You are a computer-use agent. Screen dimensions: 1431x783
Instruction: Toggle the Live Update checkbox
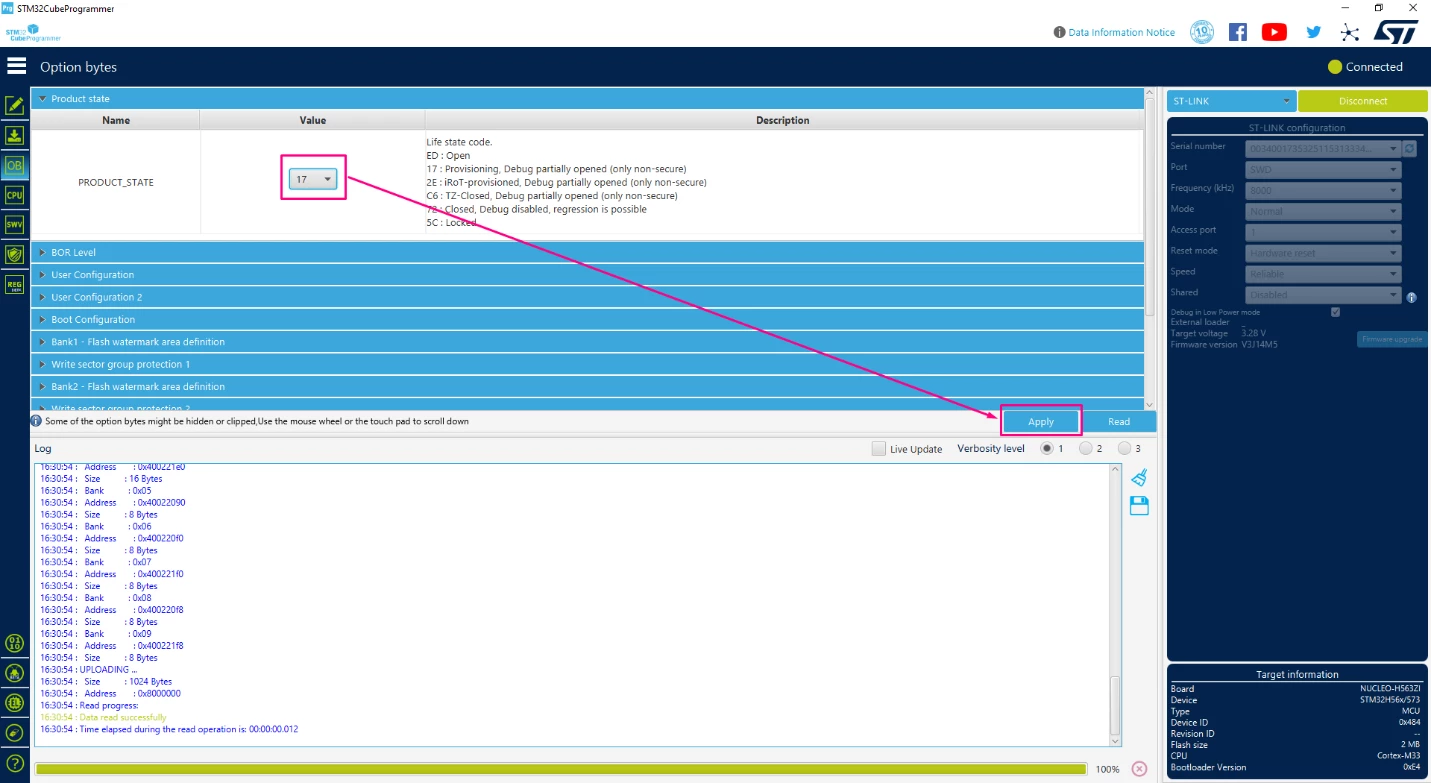[879, 449]
